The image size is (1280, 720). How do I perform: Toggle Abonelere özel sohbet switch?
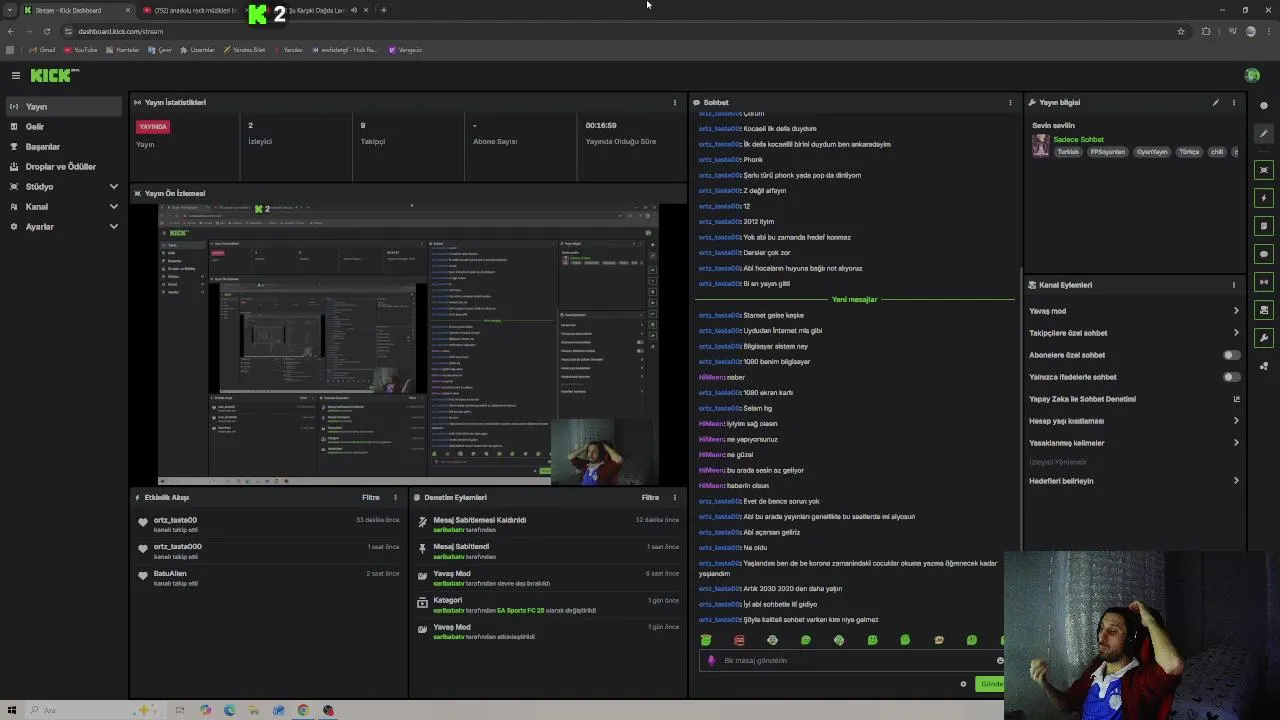point(1231,355)
